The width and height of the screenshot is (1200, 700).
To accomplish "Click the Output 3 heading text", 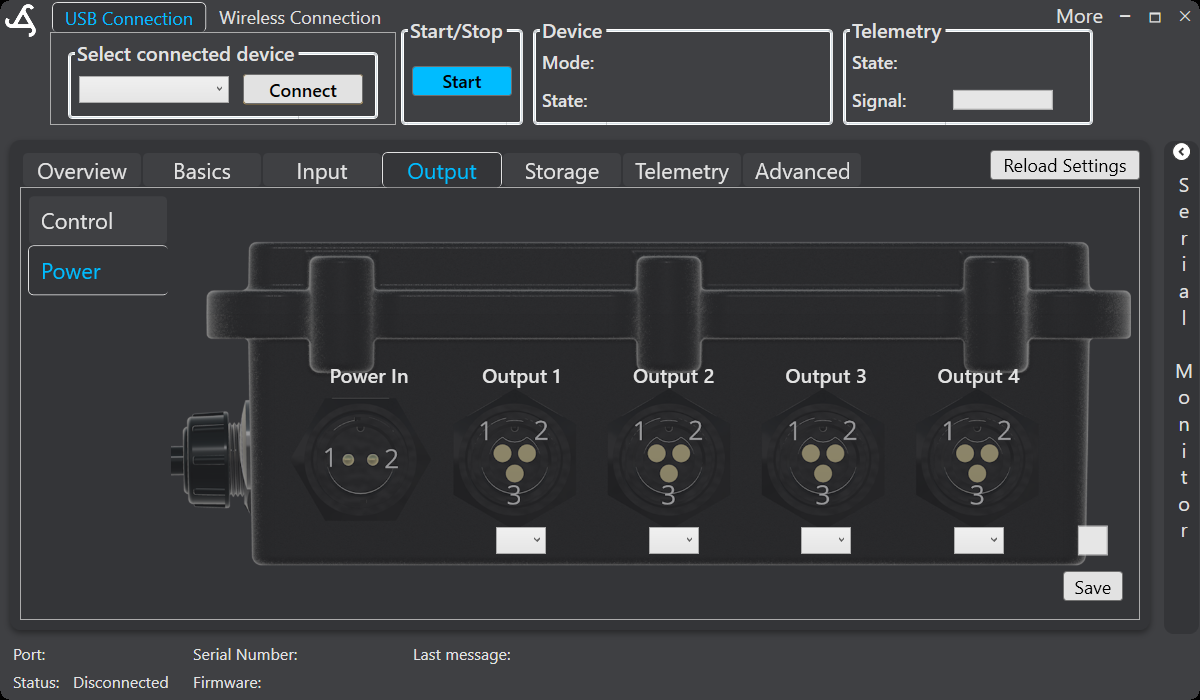I will tap(826, 376).
